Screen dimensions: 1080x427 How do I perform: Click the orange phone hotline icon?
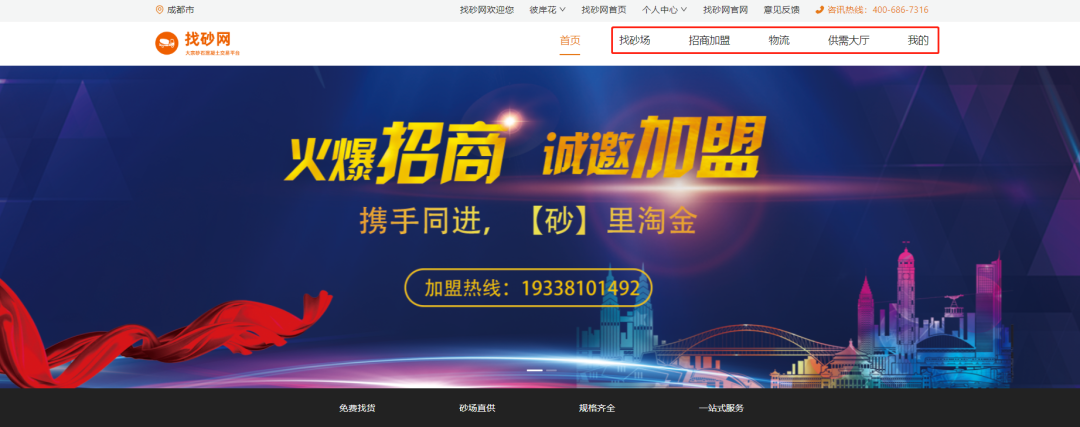coord(820,10)
